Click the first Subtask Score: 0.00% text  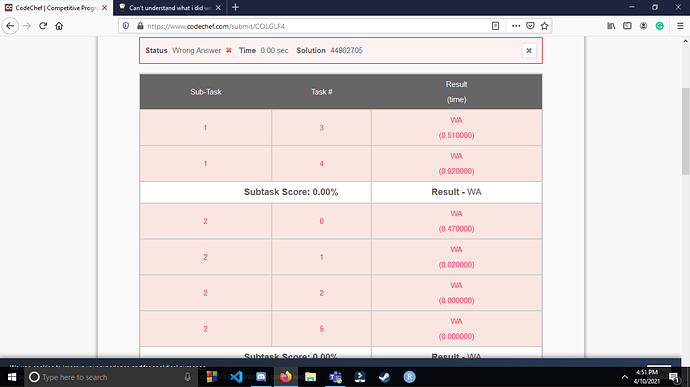(x=291, y=192)
